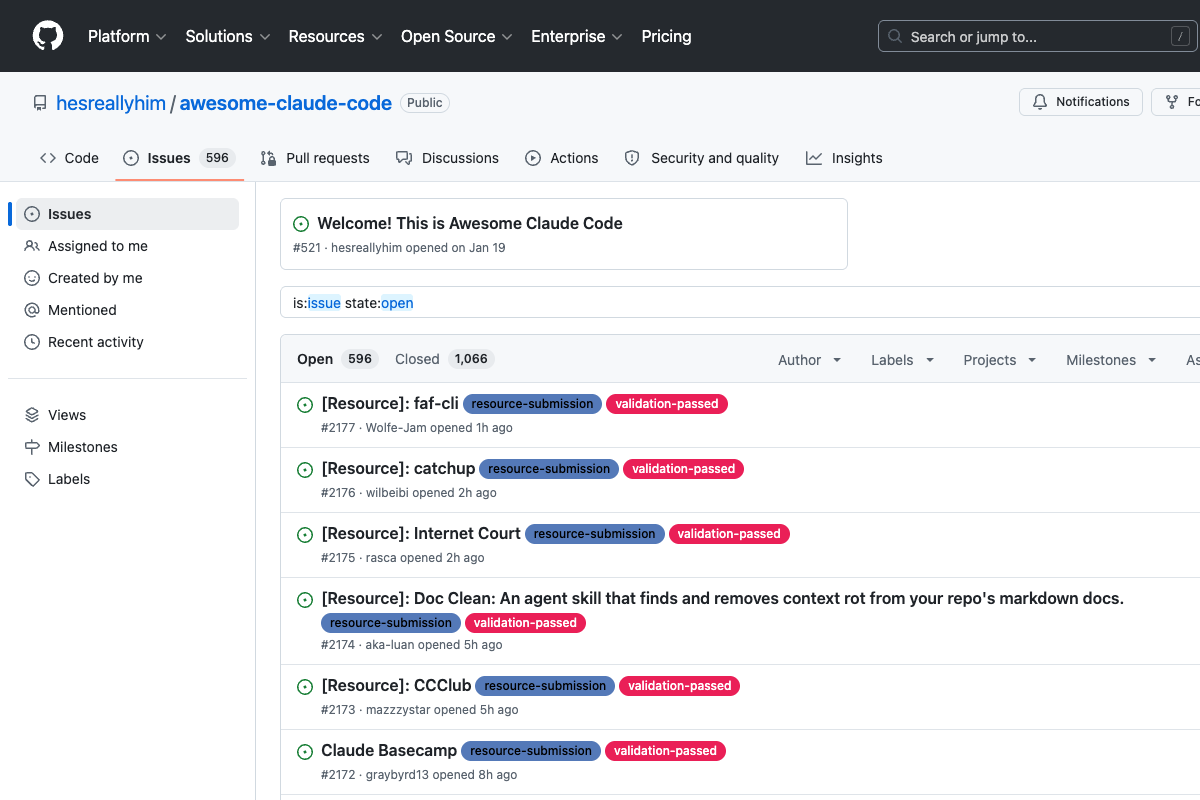
Task: Click the GitHub Octocat logo
Action: pyautogui.click(x=48, y=36)
